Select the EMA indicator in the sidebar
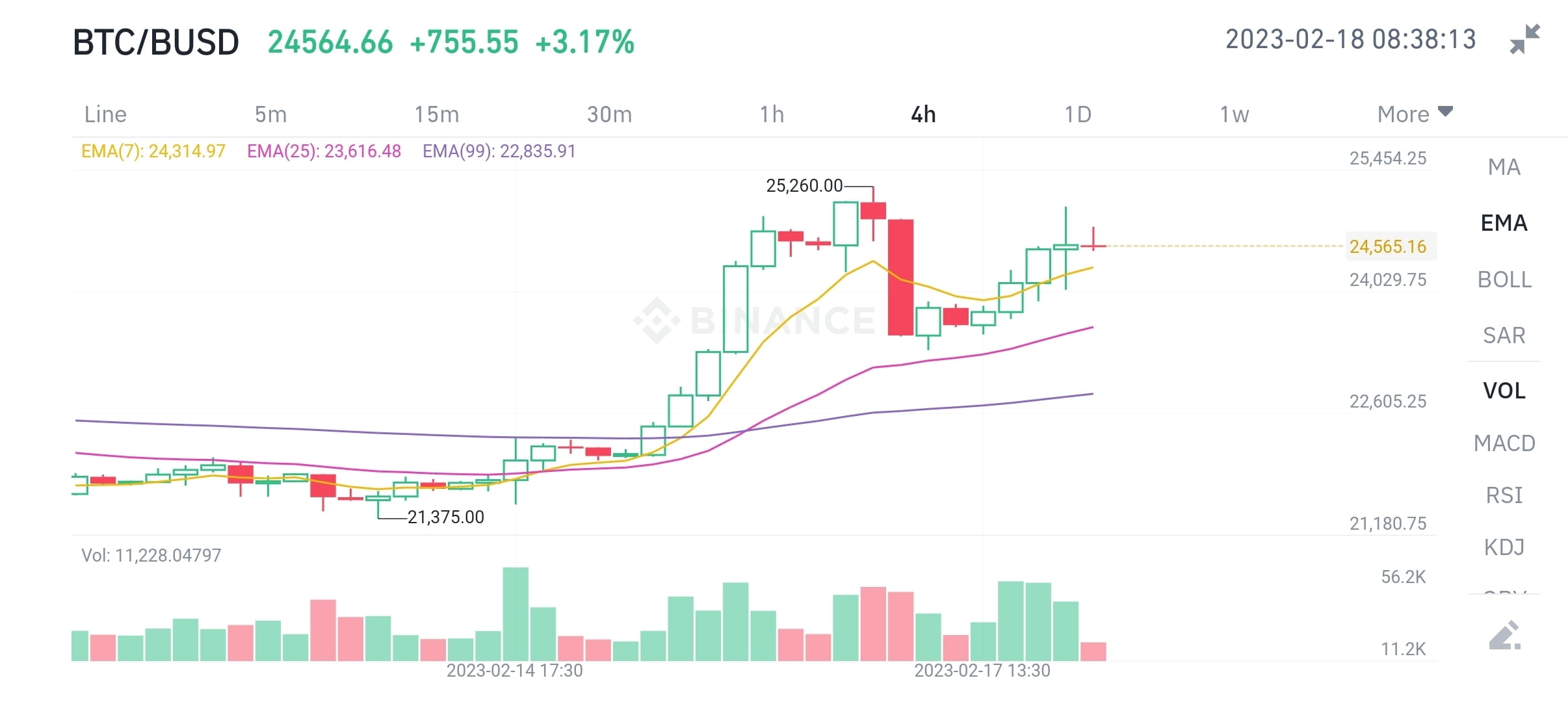This screenshot has height=702, width=1568. coord(1504,223)
